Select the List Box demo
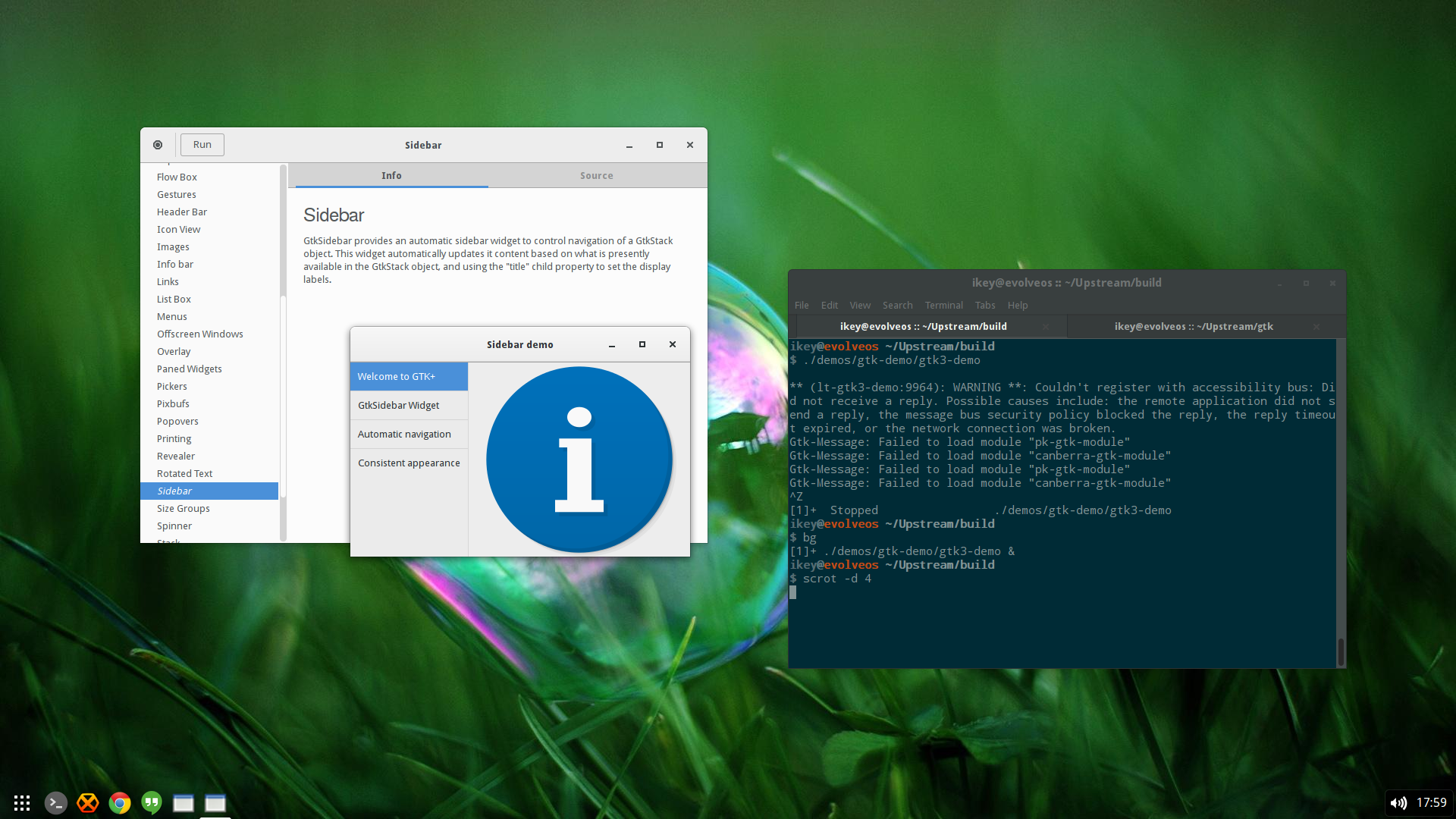The width and height of the screenshot is (1456, 819). tap(209, 299)
